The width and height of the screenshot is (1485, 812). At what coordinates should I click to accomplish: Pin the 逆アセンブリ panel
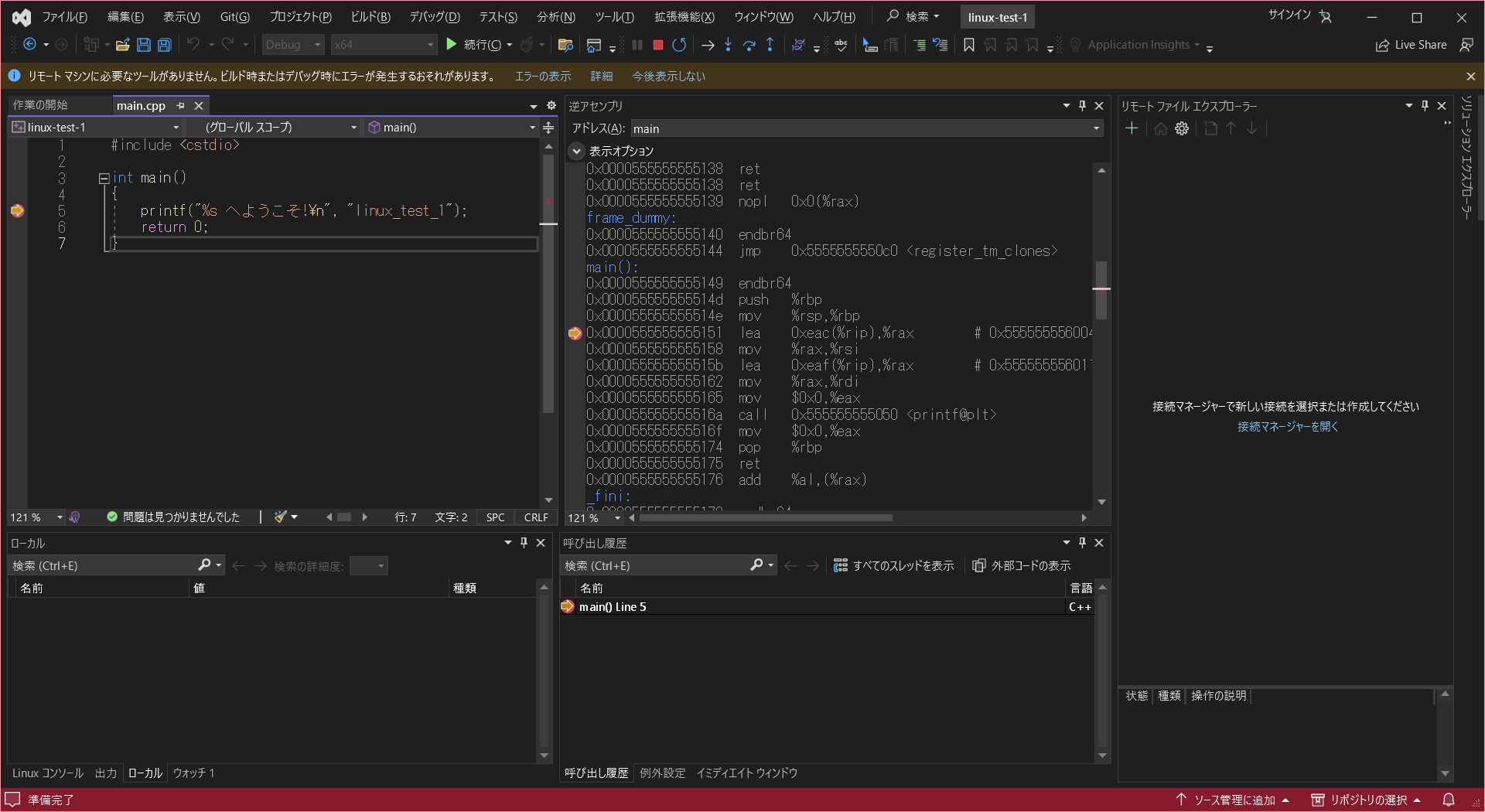pos(1082,106)
